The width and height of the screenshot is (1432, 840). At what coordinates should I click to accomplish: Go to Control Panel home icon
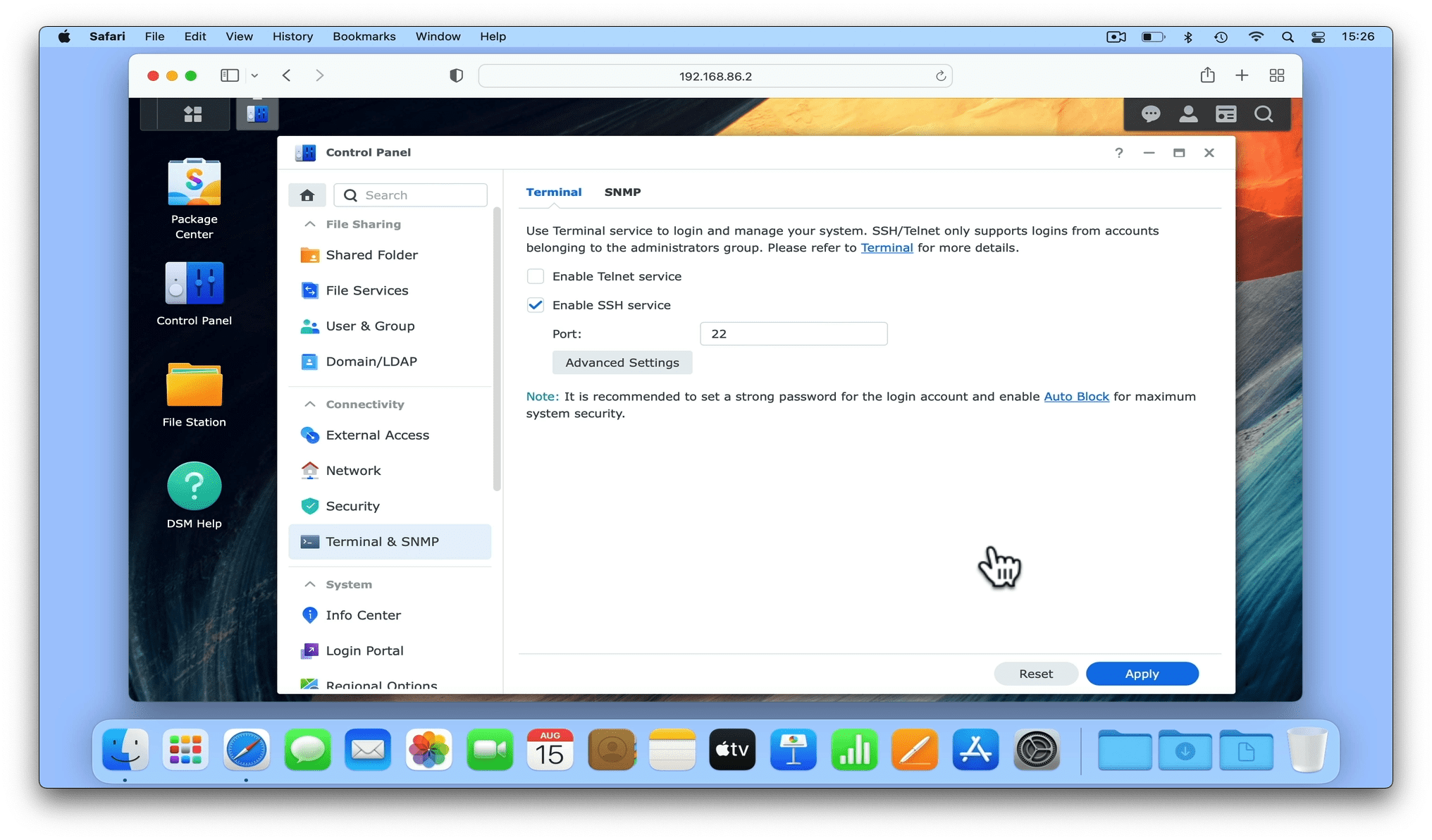(307, 195)
